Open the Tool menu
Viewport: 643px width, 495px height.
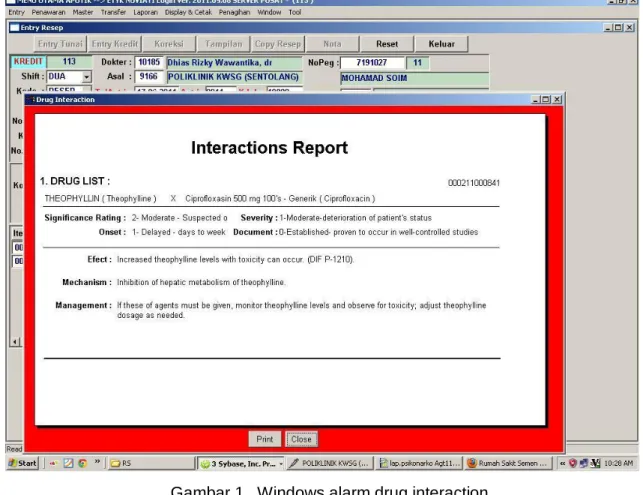click(294, 12)
